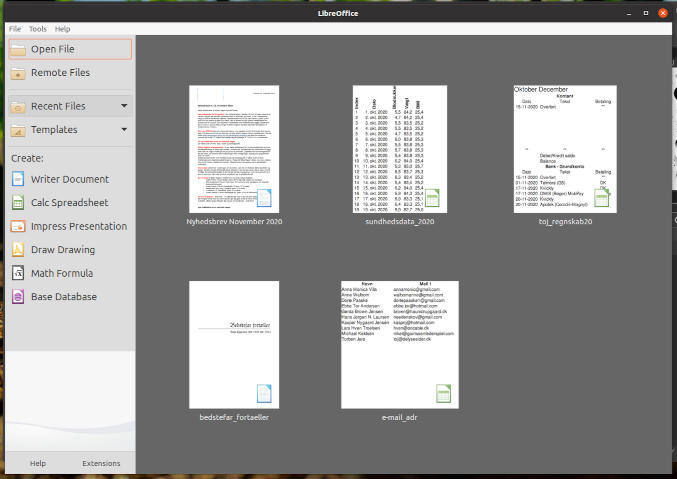Click the Calc Spreadsheet icon
Viewport: 677px width, 479px height.
pos(18,203)
